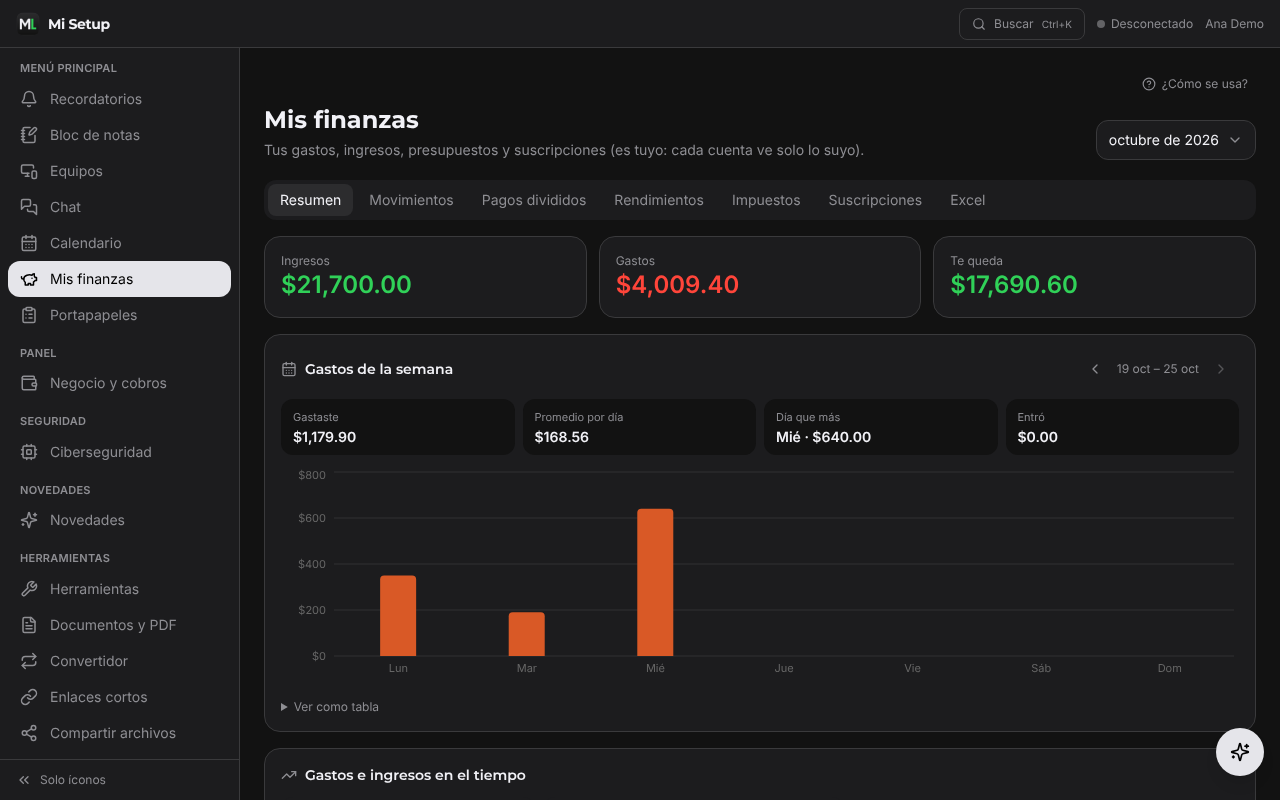Click the Herramientas wrench icon
The height and width of the screenshot is (800, 1280).
click(30, 589)
